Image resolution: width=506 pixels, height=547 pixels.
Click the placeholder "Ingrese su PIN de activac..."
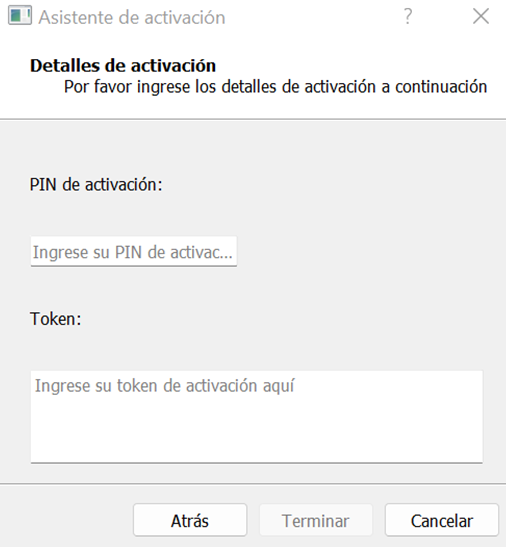[133, 252]
